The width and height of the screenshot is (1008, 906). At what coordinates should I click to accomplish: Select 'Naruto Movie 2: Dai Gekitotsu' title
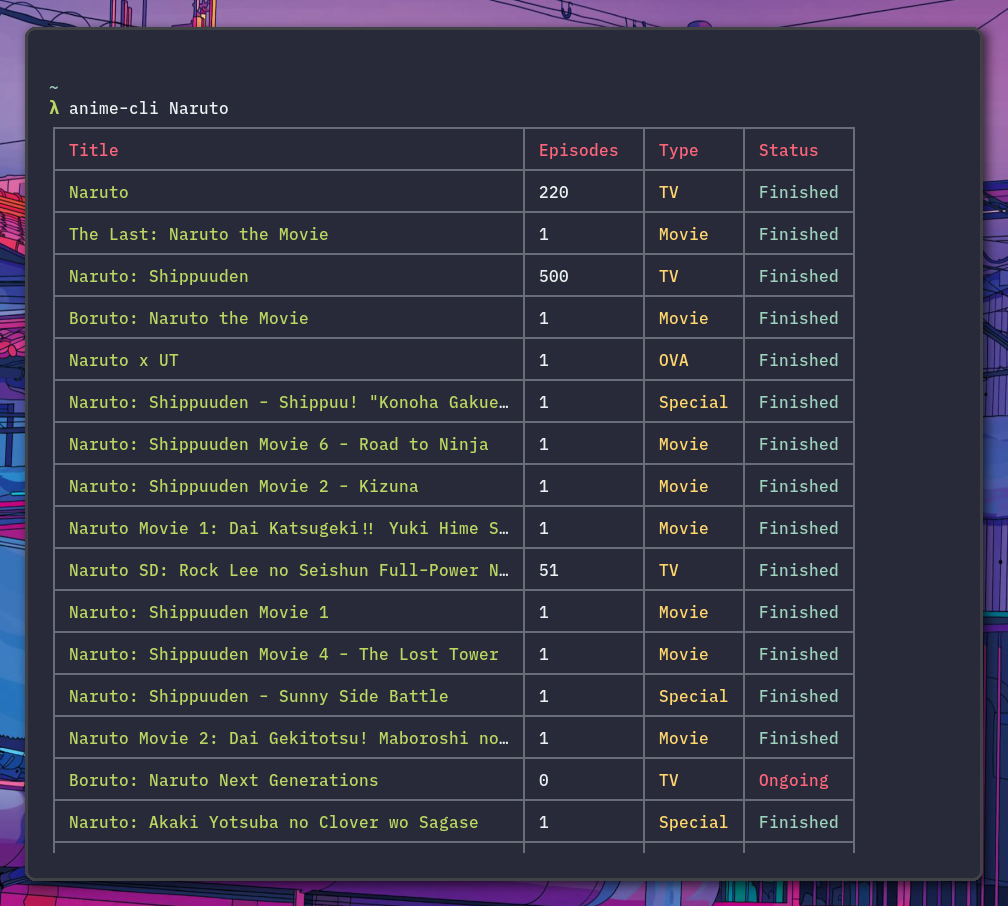click(x=289, y=738)
